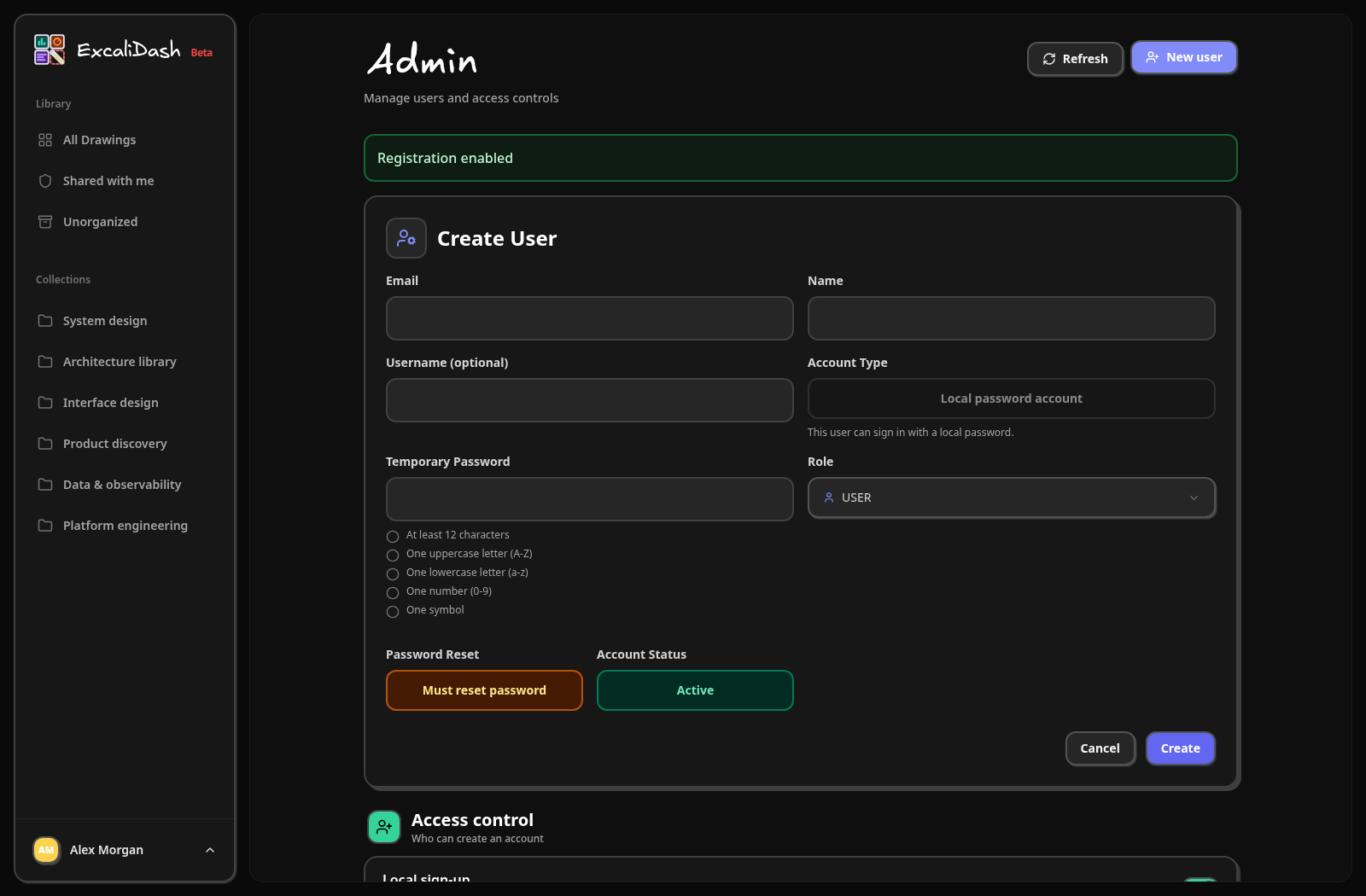1366x896 pixels.
Task: Click the archive box icon for Unorganized
Action: pos(45,222)
